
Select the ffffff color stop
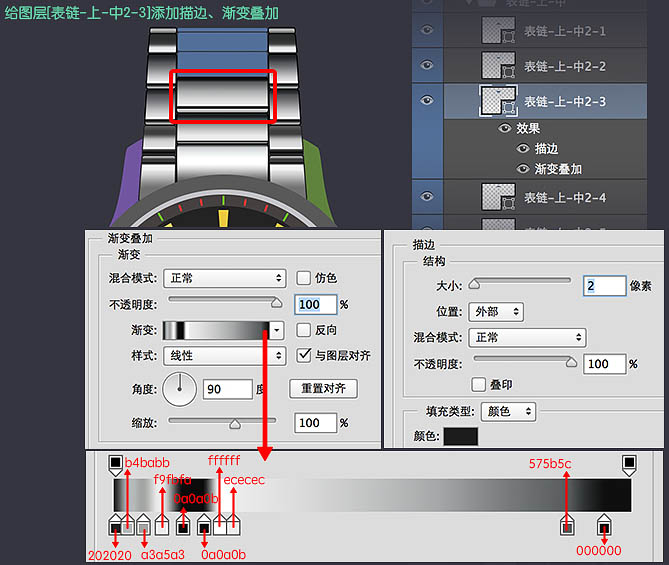point(220,525)
